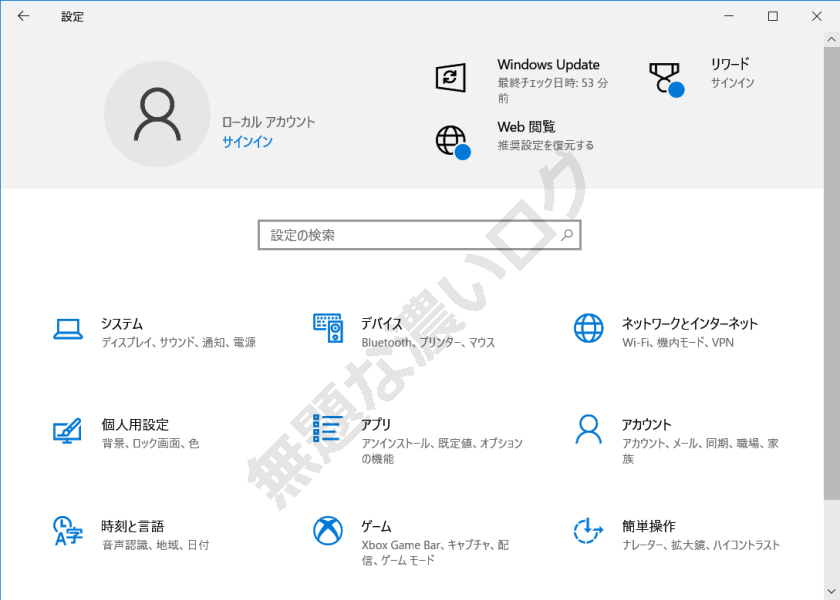Select 簡単操作 category title
840x600 pixels.
(648, 527)
